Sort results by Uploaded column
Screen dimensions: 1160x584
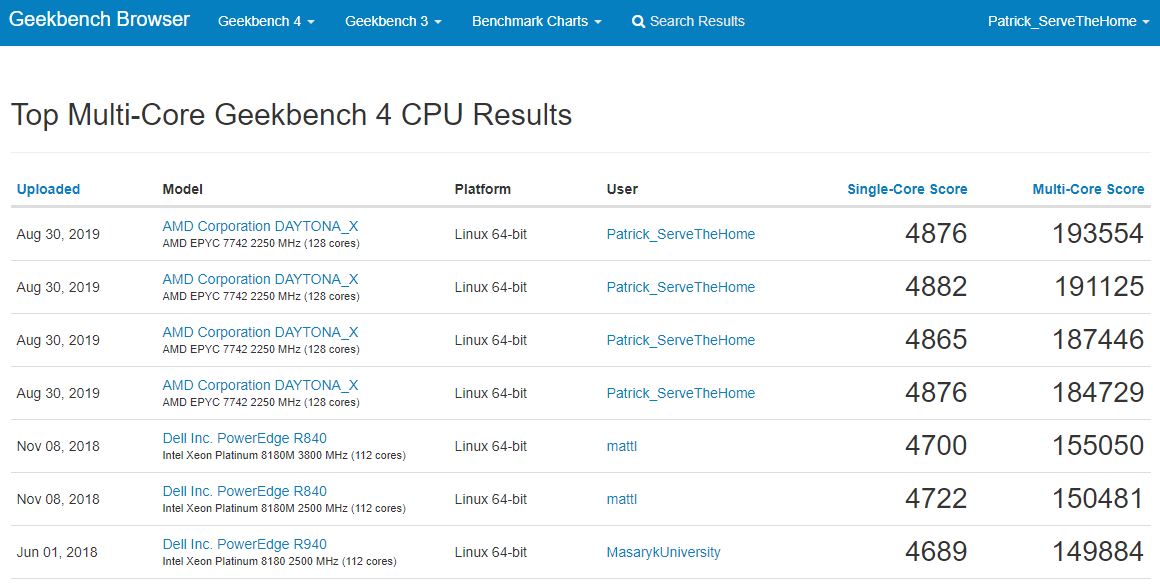[x=48, y=189]
